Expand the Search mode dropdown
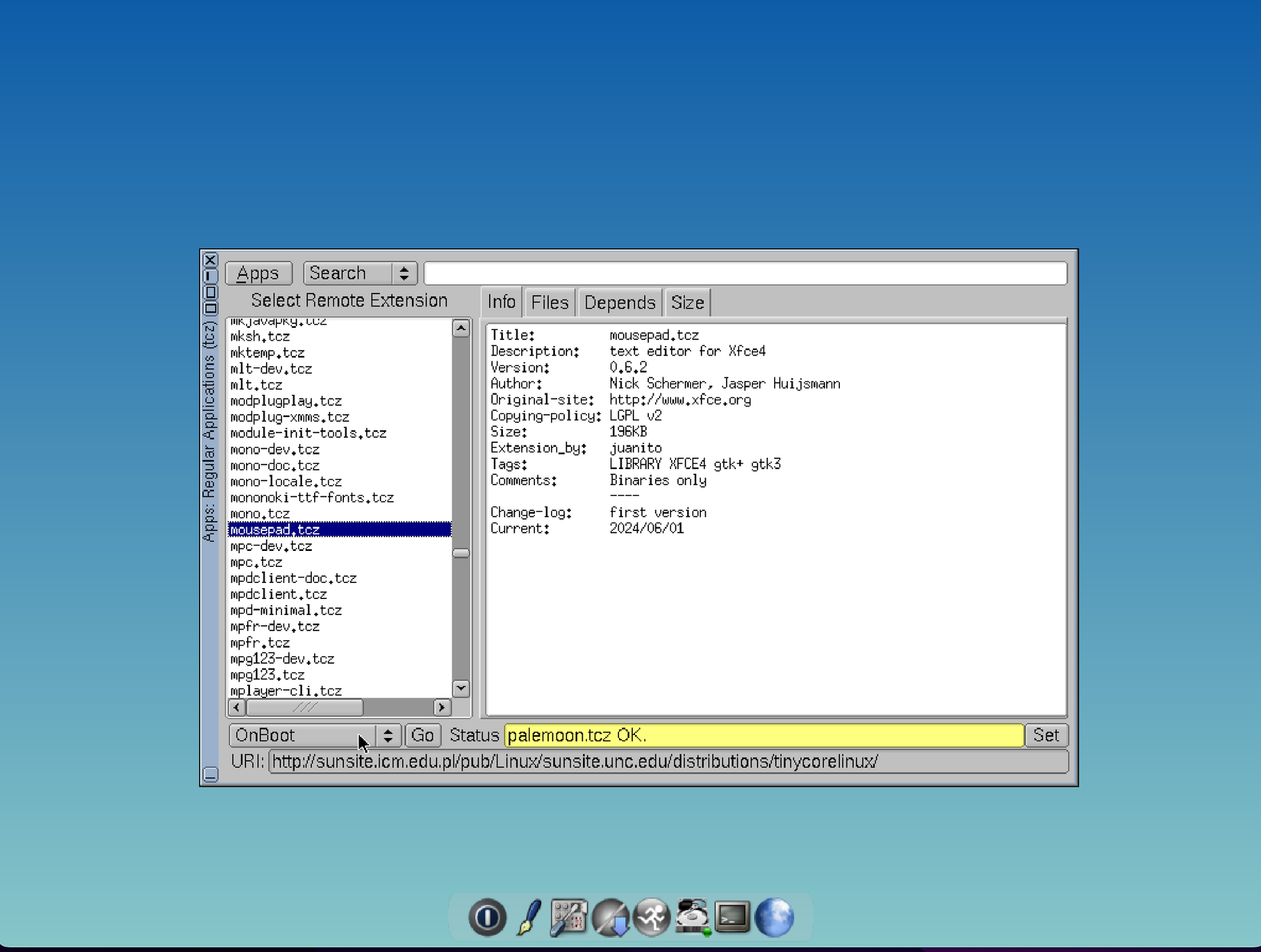 (404, 273)
